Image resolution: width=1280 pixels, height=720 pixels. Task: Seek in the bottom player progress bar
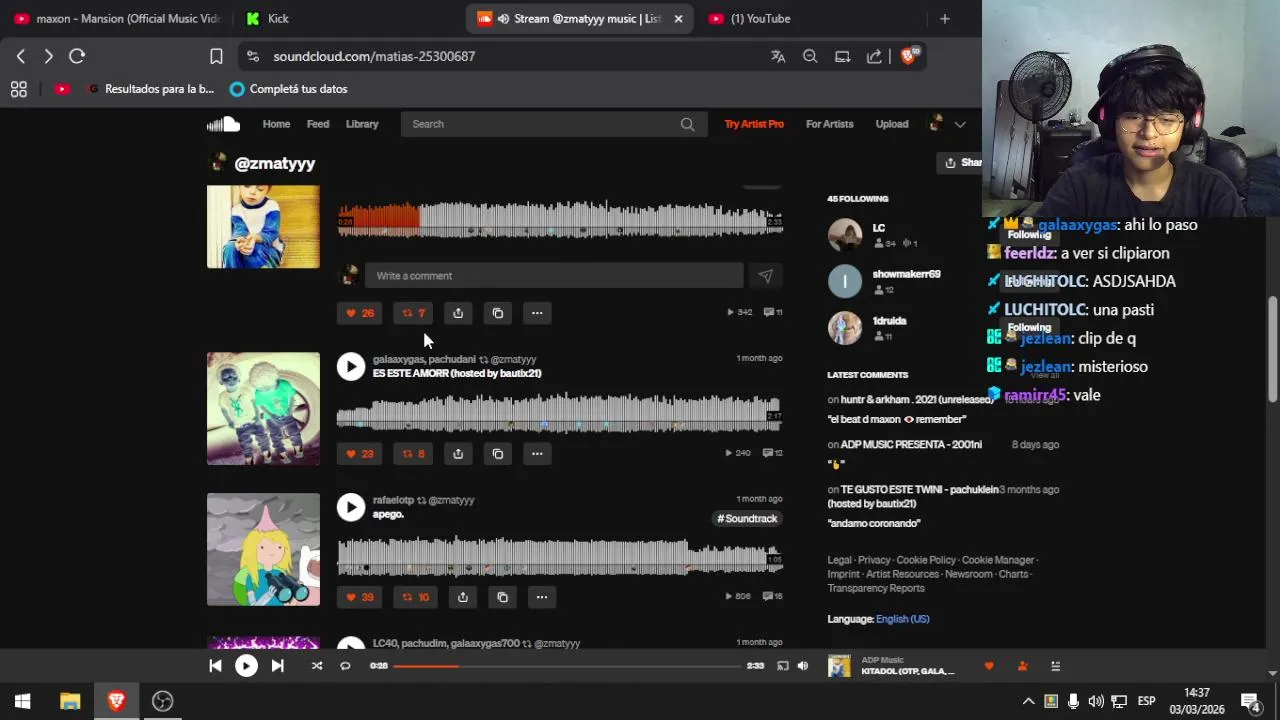pos(566,666)
